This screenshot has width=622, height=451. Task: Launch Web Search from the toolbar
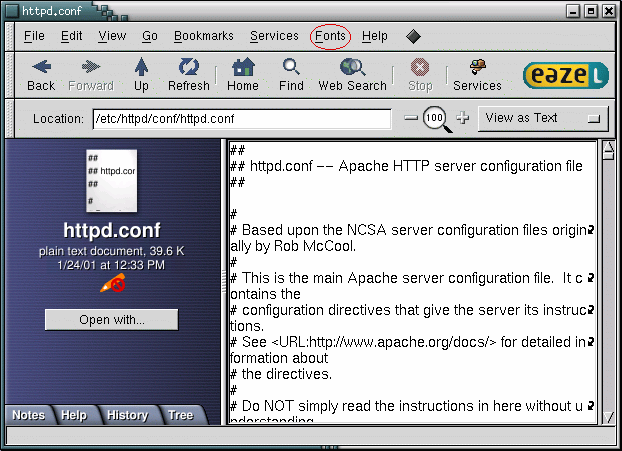click(352, 75)
